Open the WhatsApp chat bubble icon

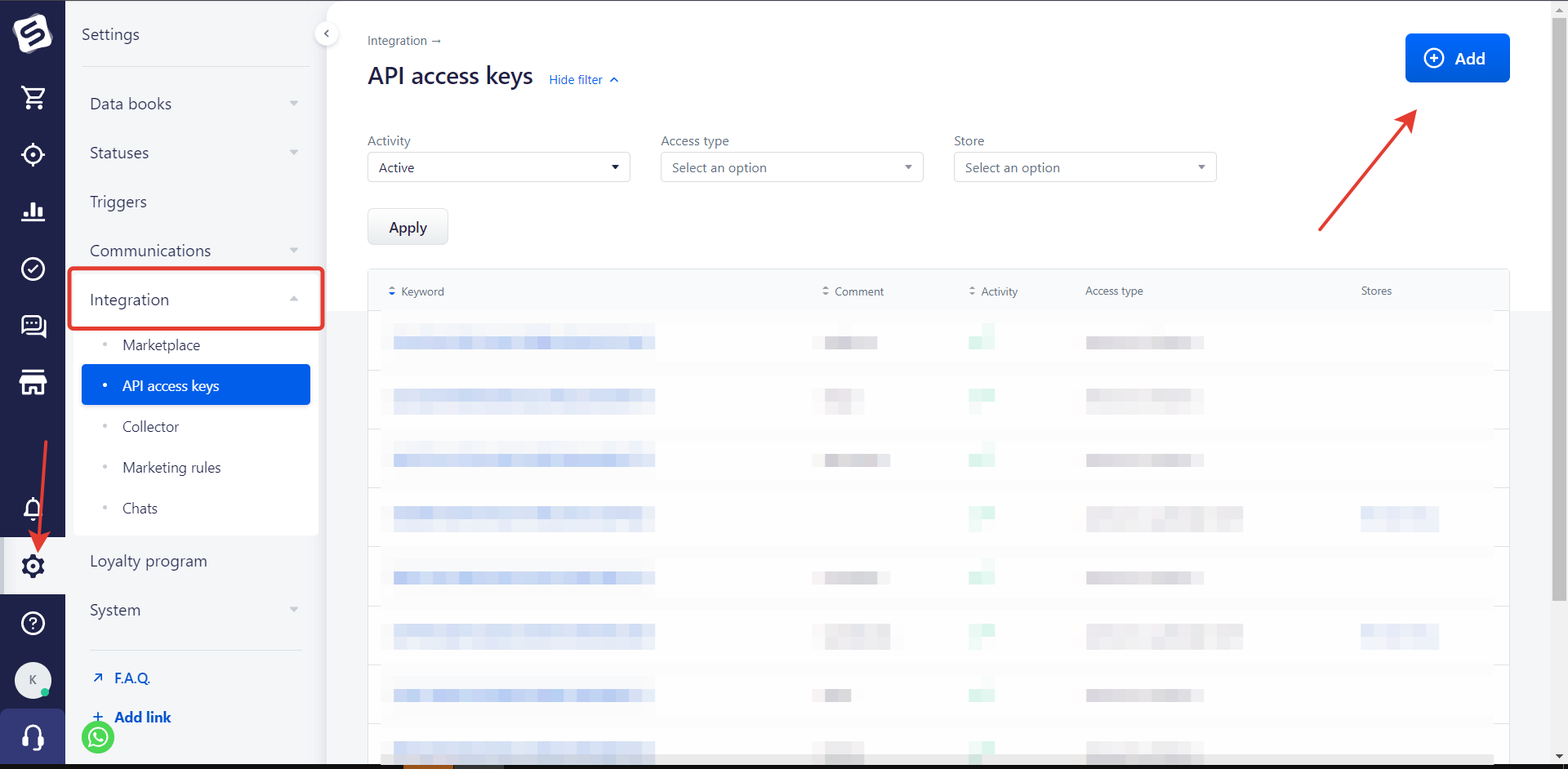point(98,737)
